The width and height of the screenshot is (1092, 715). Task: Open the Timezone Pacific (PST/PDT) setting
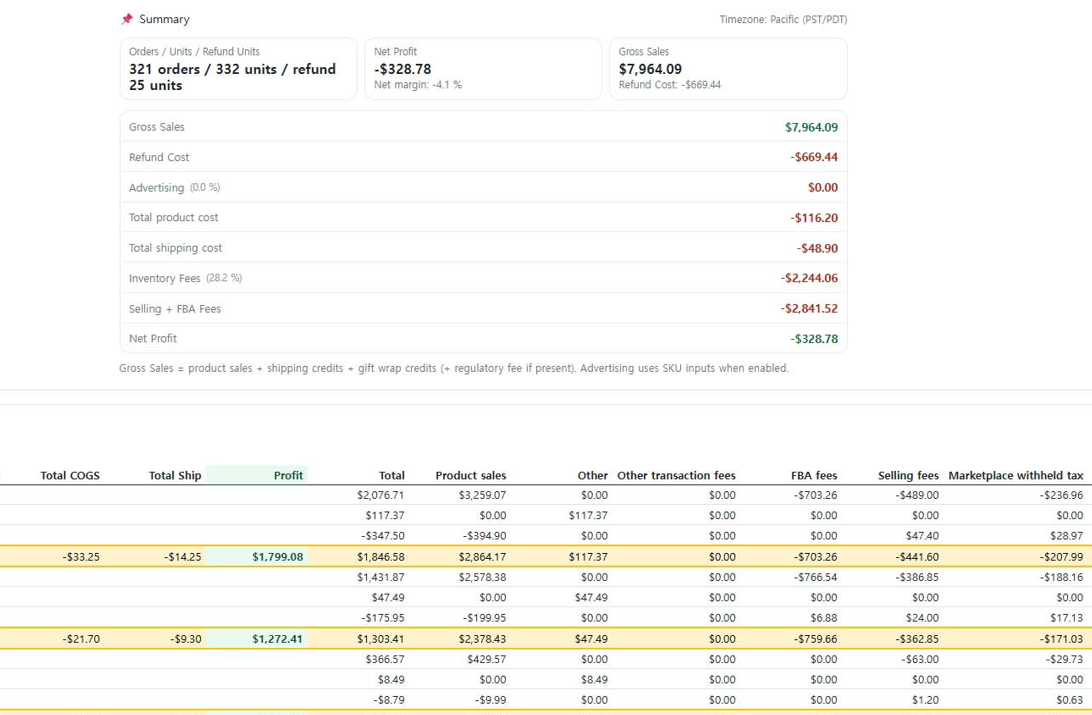784,18
